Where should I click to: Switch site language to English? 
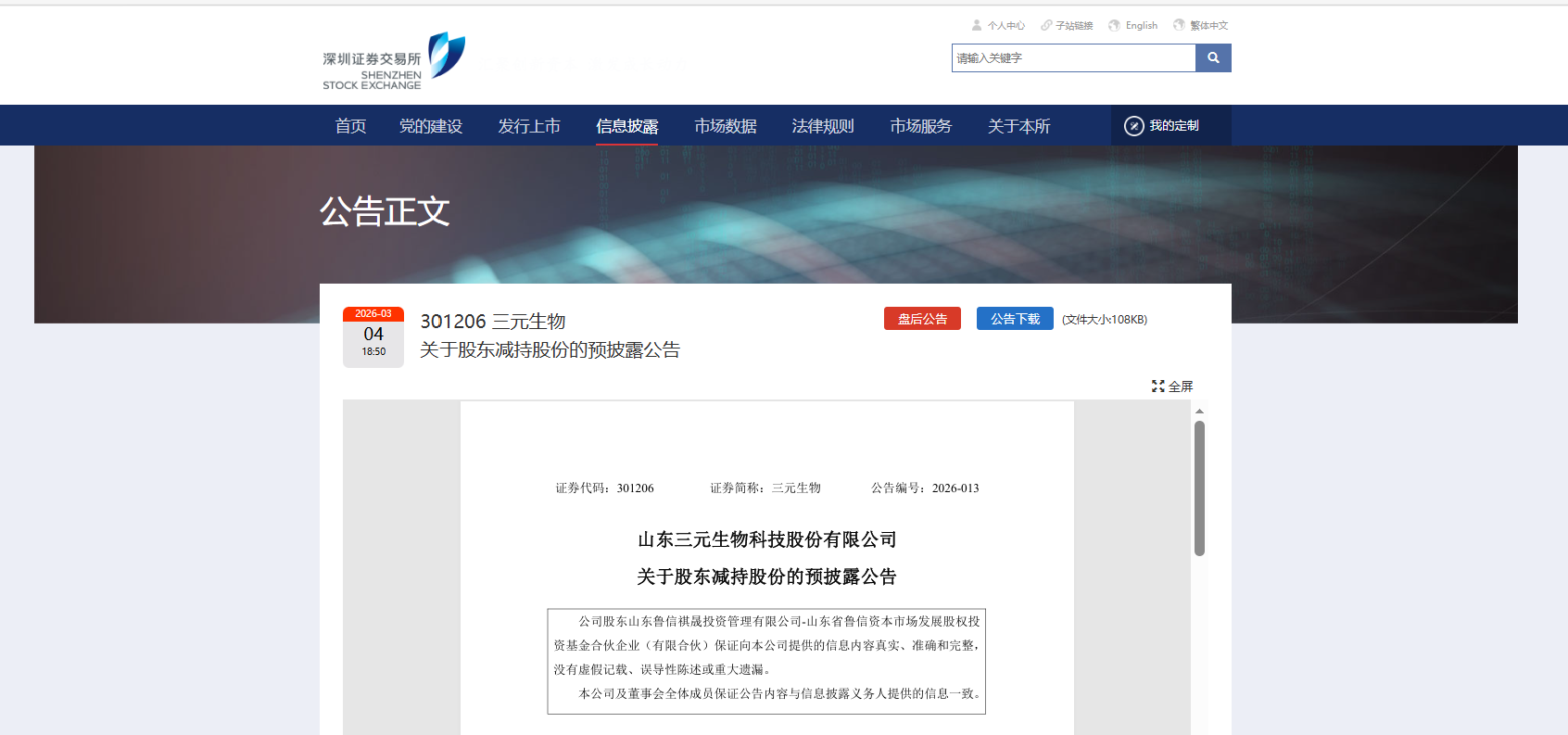[x=1133, y=26]
